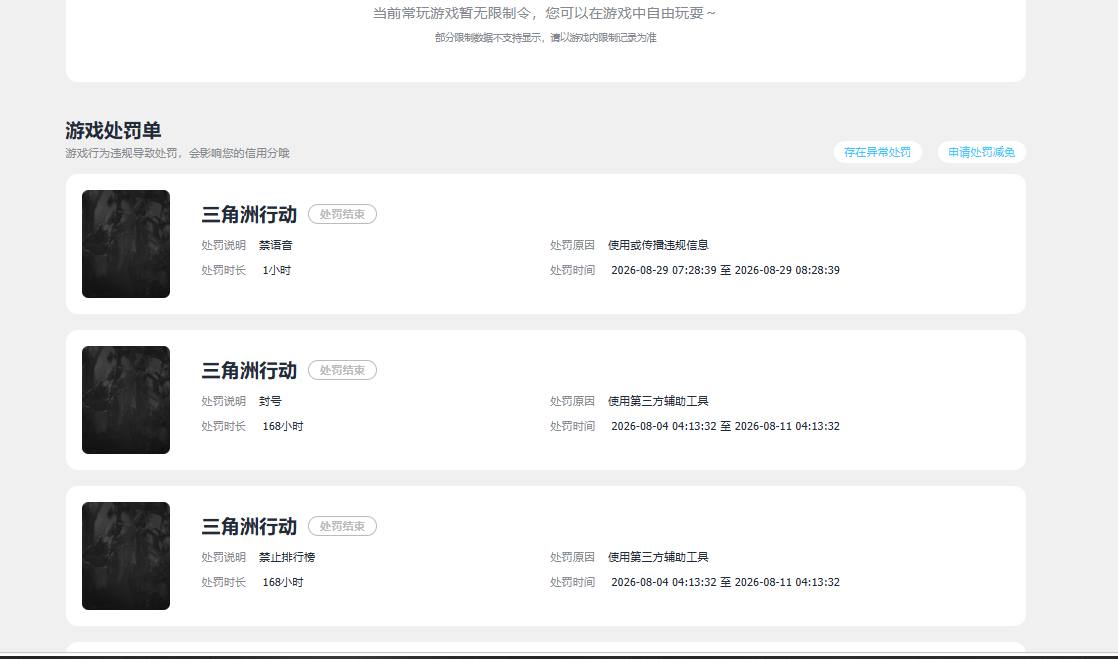Select thumbnail of the 禁语音 penalty card
This screenshot has width=1118, height=659.
(x=125, y=244)
